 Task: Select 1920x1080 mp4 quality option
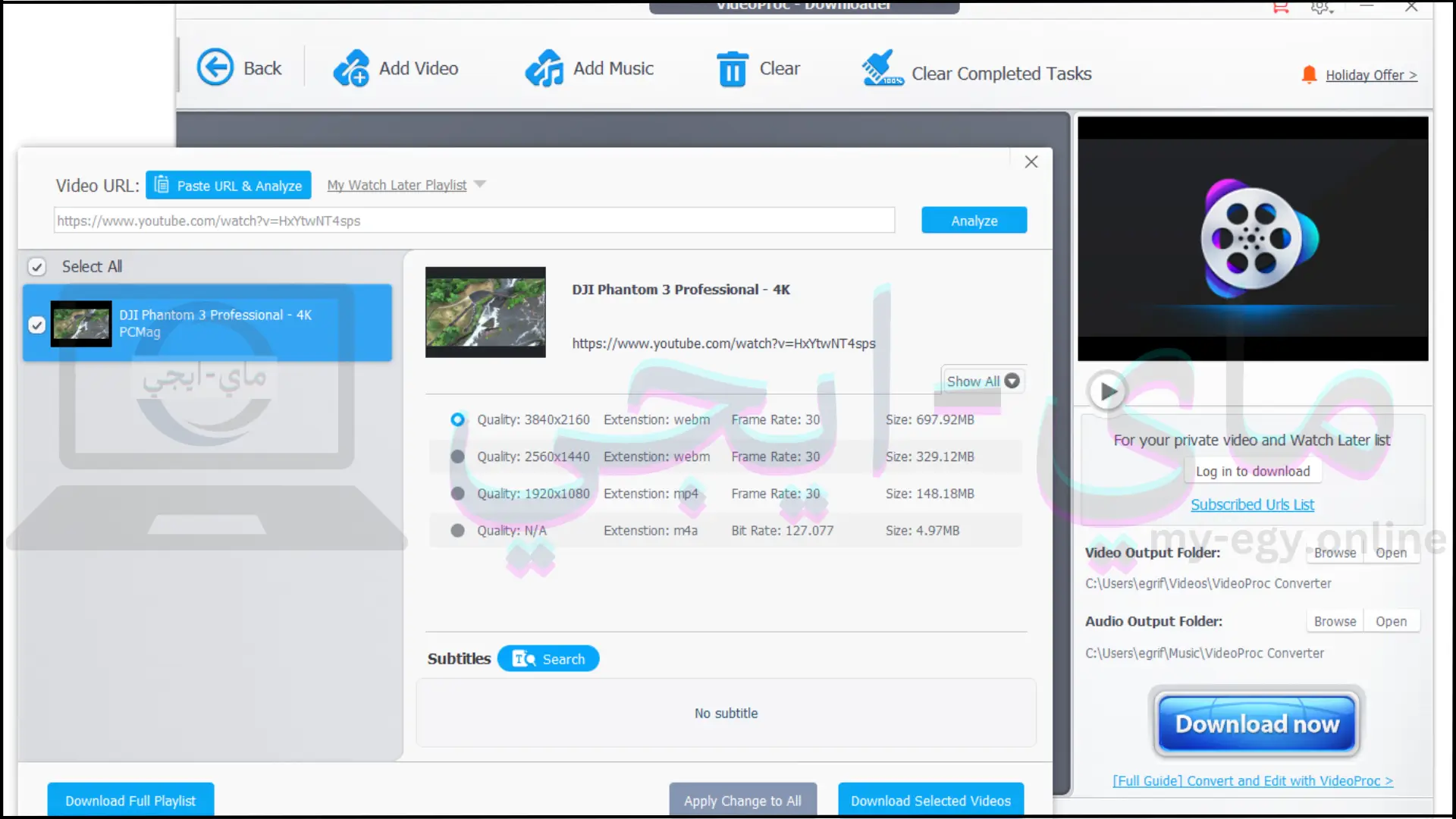pos(457,493)
